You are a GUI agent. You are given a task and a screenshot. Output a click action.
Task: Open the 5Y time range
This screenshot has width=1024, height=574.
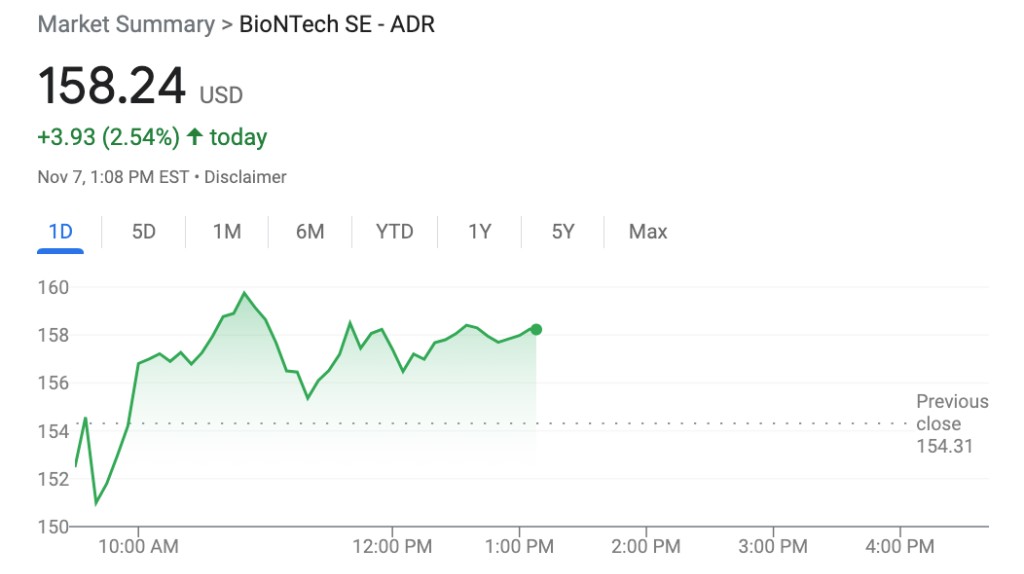click(x=563, y=232)
